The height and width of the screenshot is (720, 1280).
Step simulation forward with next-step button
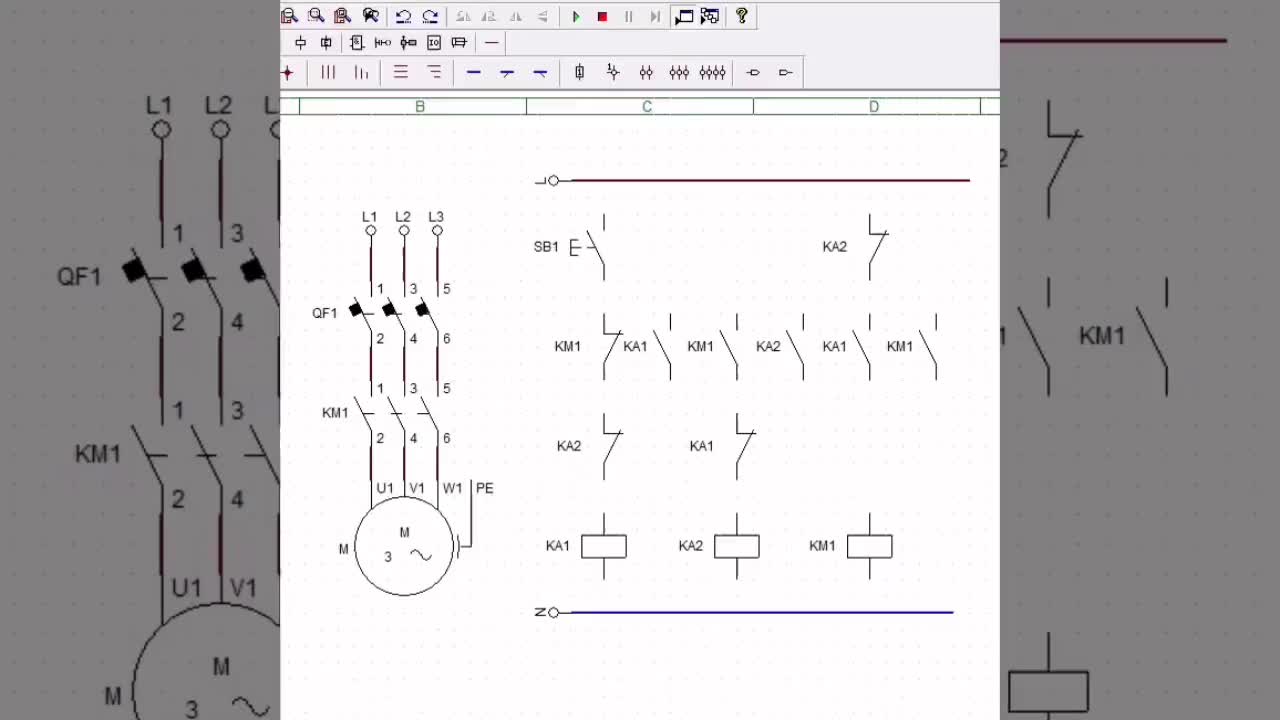(x=655, y=16)
